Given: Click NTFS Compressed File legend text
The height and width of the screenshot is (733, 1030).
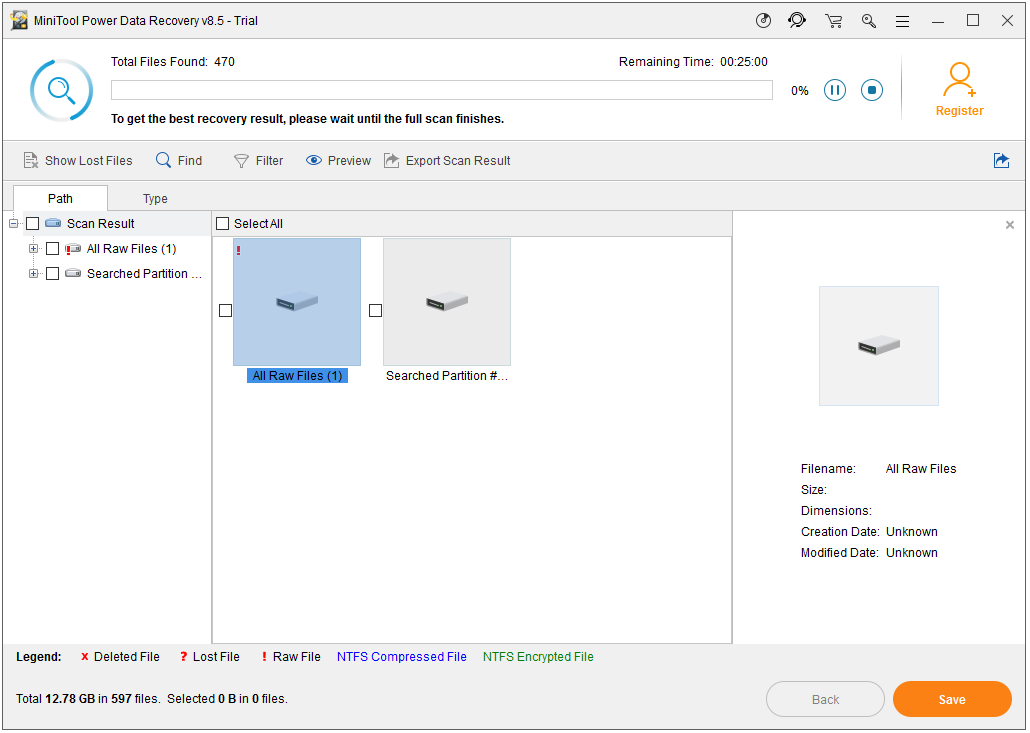Looking at the screenshot, I should (x=401, y=657).
